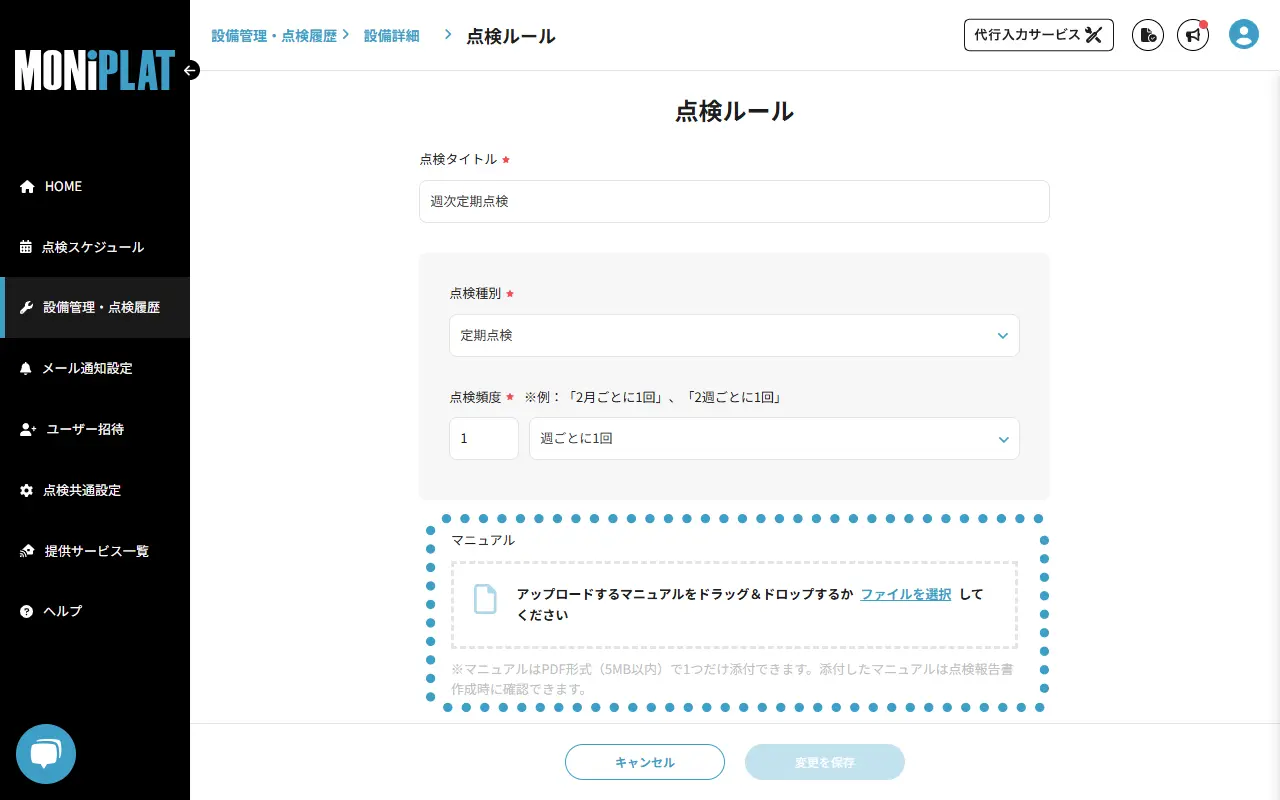Click the ファイルを選択 upload link
Screen dimensions: 1280x800
pos(906,593)
